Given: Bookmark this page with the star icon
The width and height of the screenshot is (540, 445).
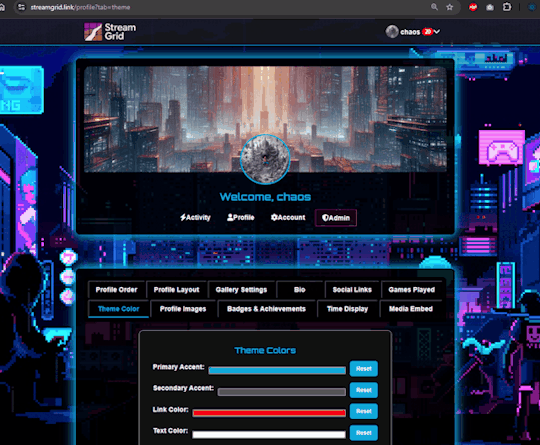Looking at the screenshot, I should [x=449, y=7].
